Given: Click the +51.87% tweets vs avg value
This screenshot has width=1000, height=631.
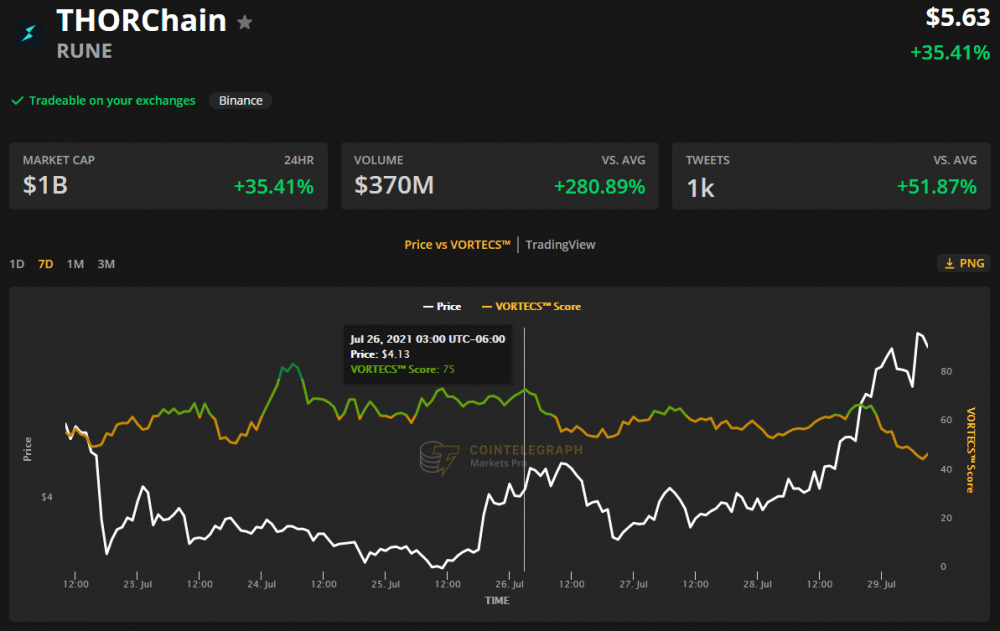Looking at the screenshot, I should point(936,186).
